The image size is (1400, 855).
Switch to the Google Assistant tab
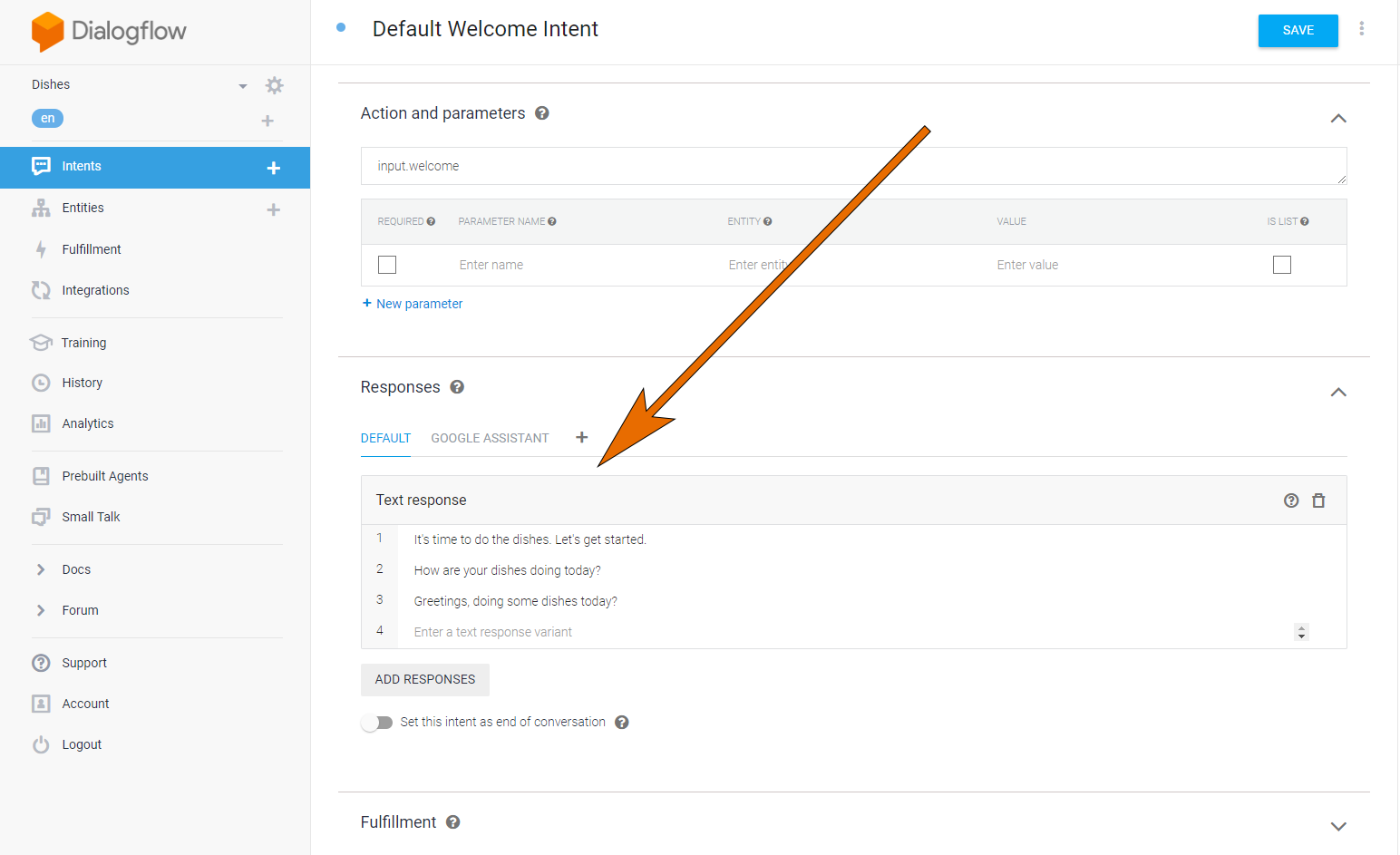(x=490, y=438)
